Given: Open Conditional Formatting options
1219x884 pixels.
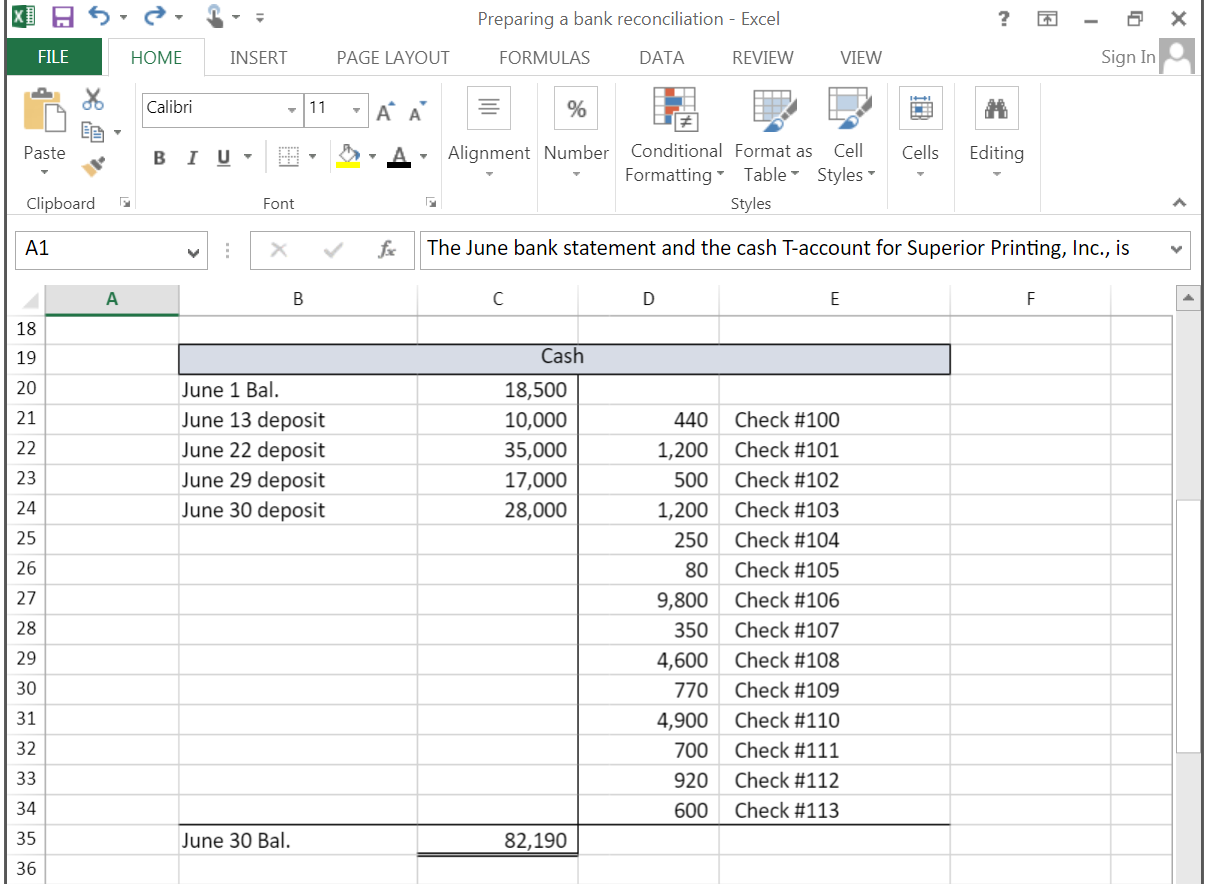Looking at the screenshot, I should (x=675, y=133).
